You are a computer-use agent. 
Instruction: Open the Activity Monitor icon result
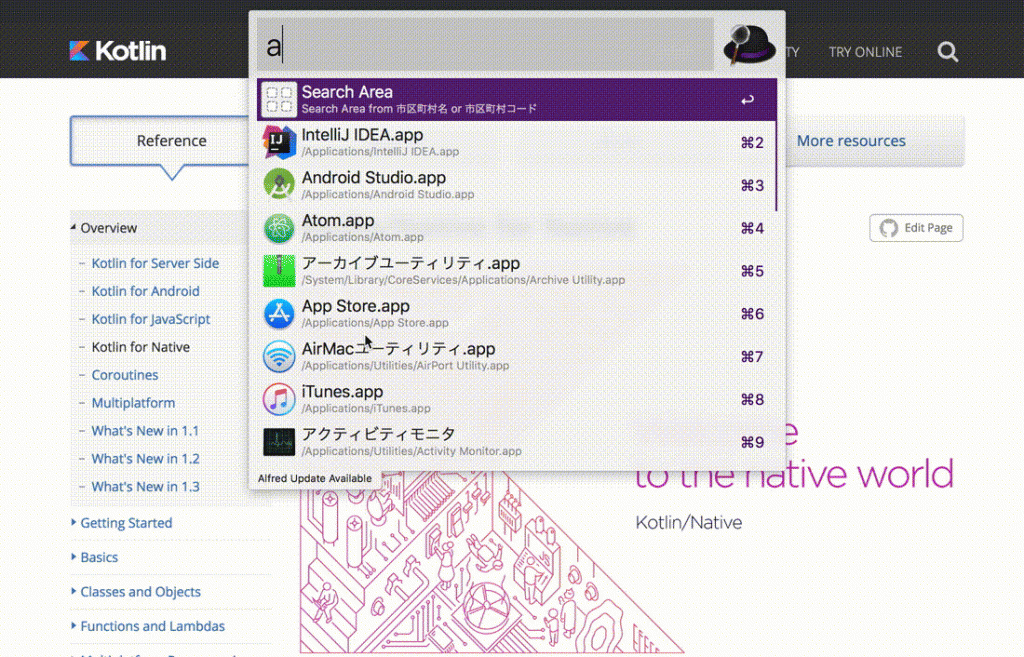click(x=279, y=442)
